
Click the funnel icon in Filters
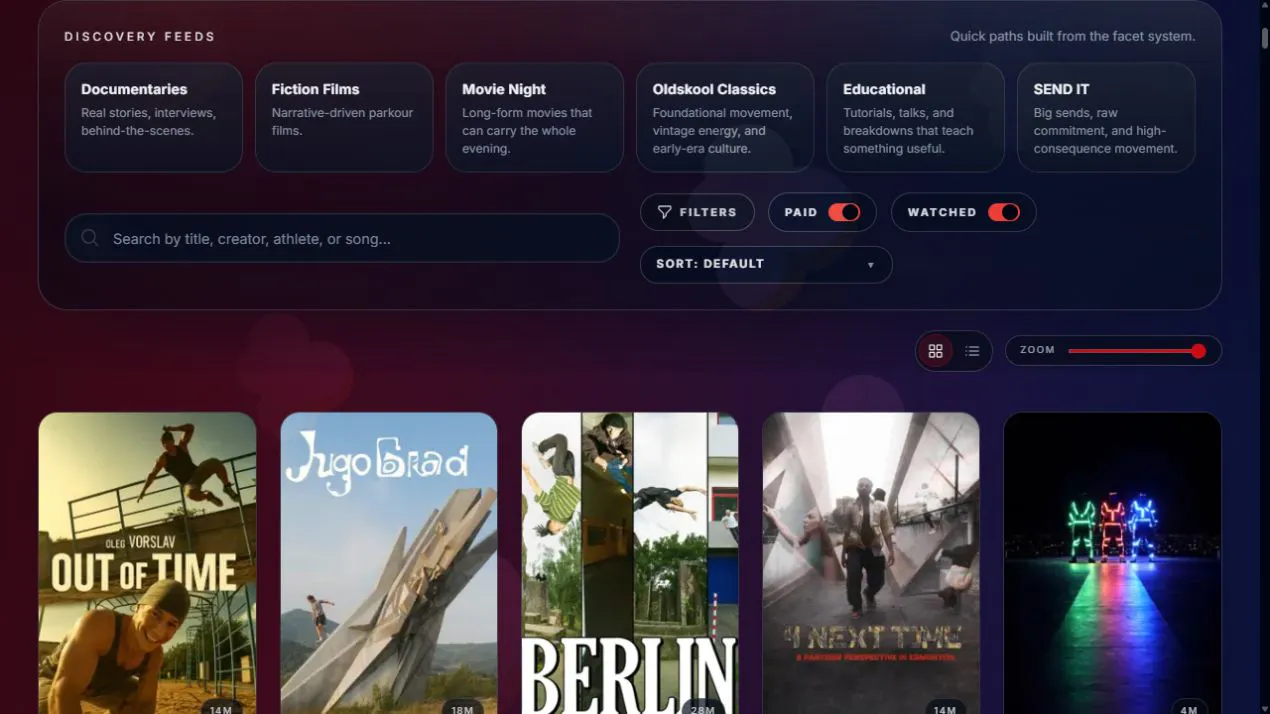click(664, 212)
